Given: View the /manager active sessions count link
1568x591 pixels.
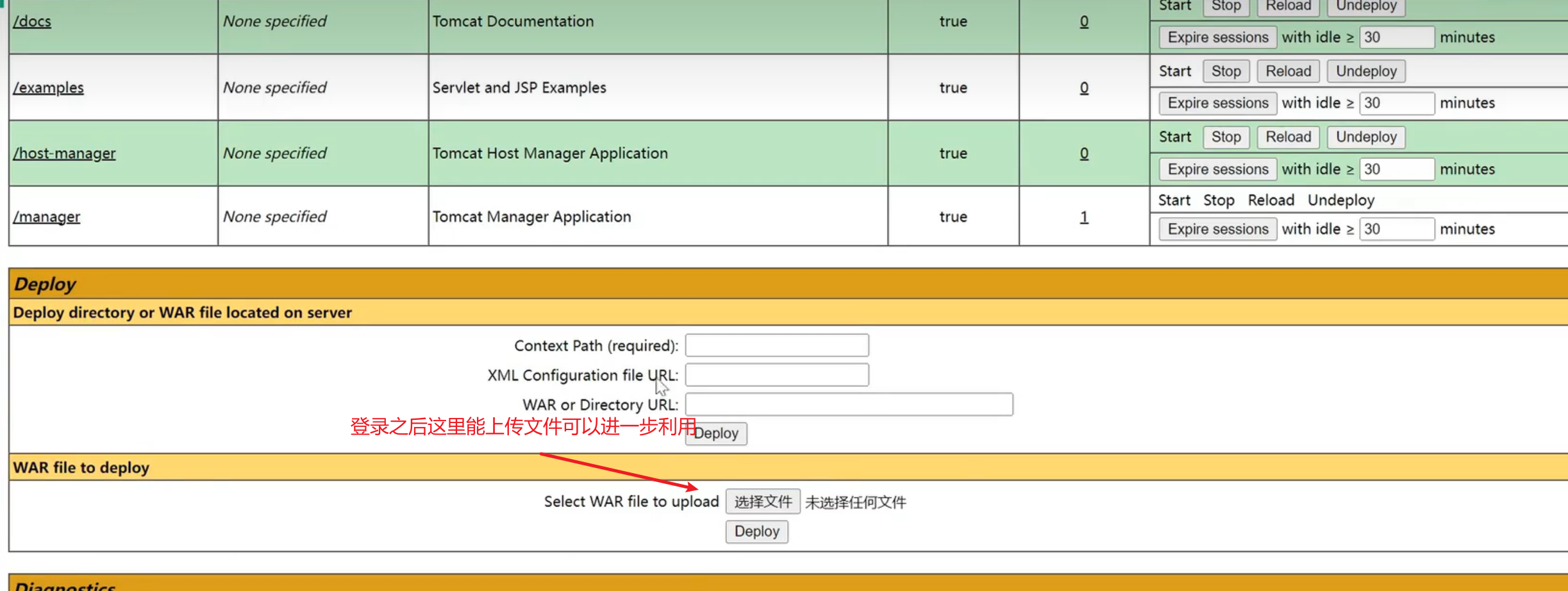Looking at the screenshot, I should point(1084,217).
